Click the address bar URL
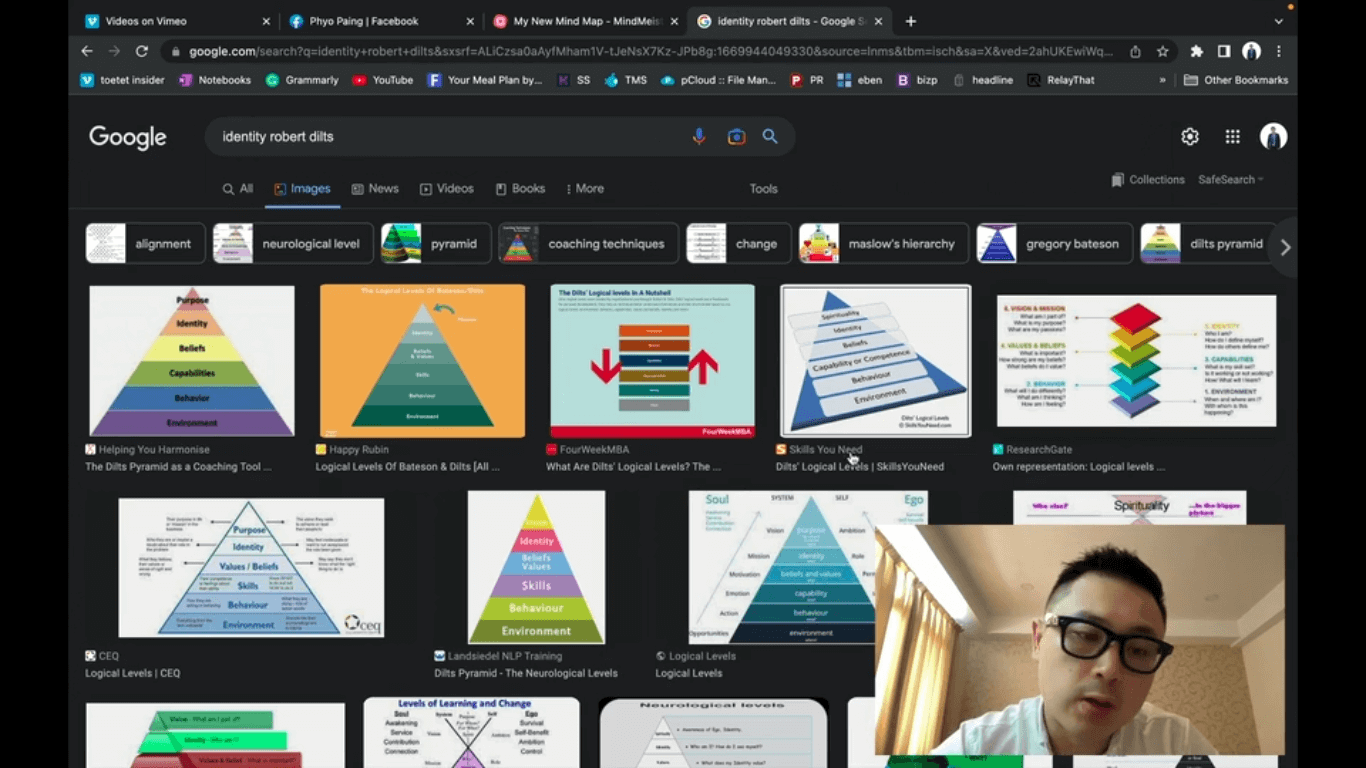Image resolution: width=1366 pixels, height=768 pixels. [x=650, y=51]
